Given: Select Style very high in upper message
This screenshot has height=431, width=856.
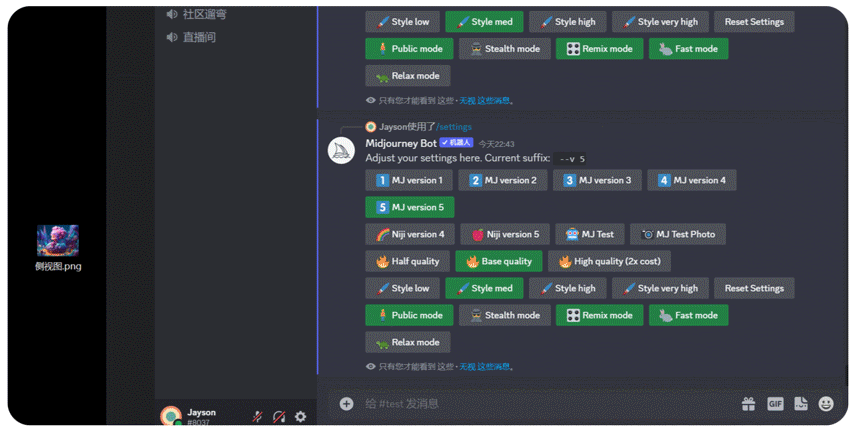Looking at the screenshot, I should tap(660, 22).
